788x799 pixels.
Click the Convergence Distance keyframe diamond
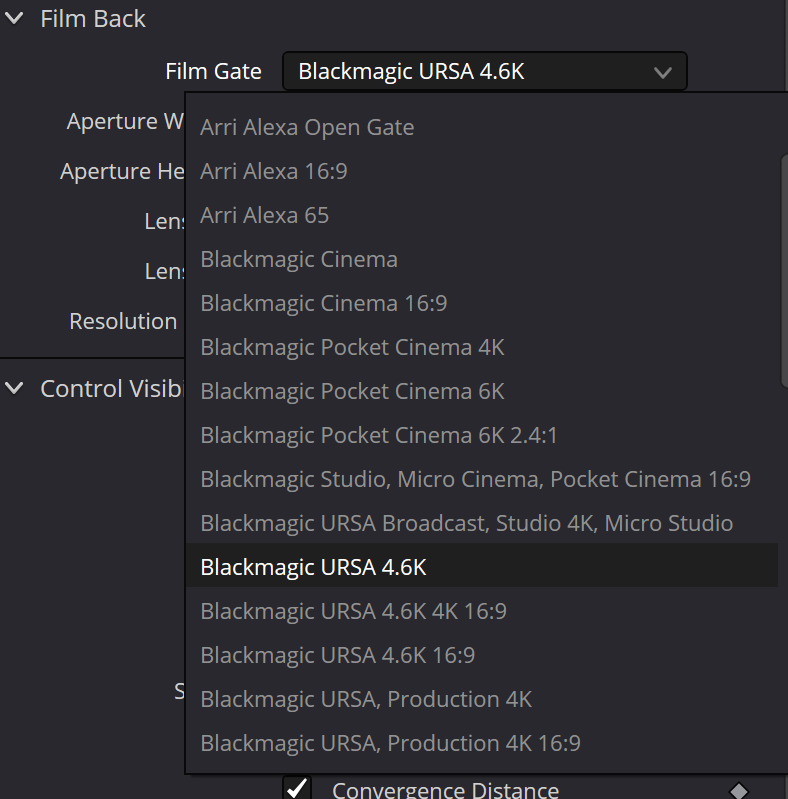point(739,791)
